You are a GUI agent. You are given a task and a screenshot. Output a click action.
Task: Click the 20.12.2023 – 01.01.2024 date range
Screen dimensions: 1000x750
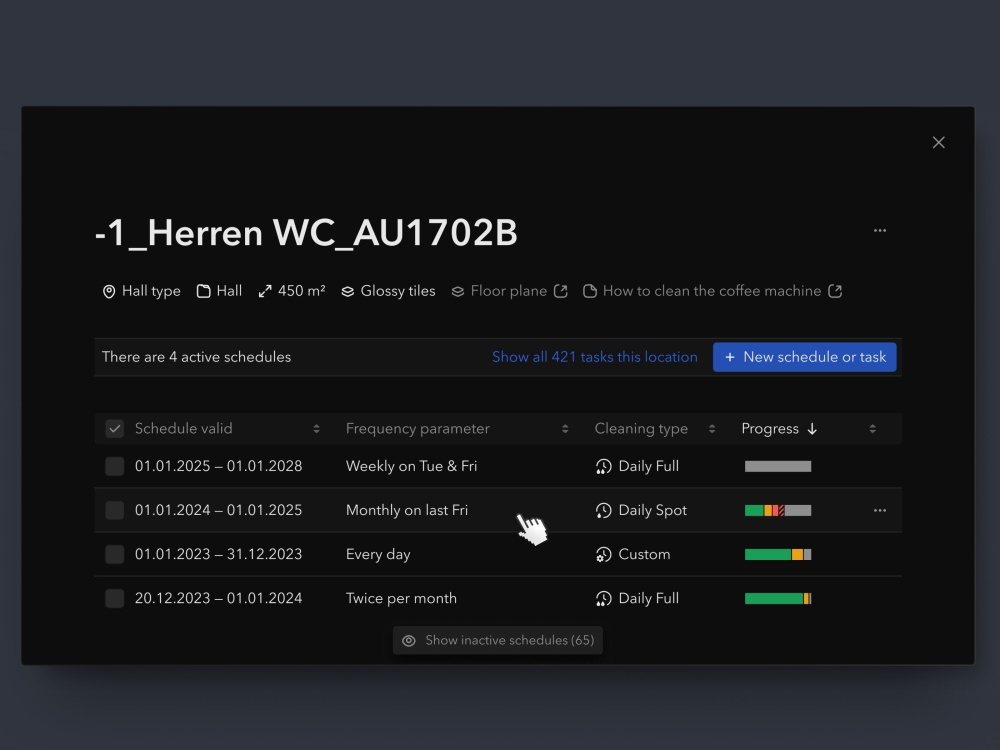(x=219, y=598)
